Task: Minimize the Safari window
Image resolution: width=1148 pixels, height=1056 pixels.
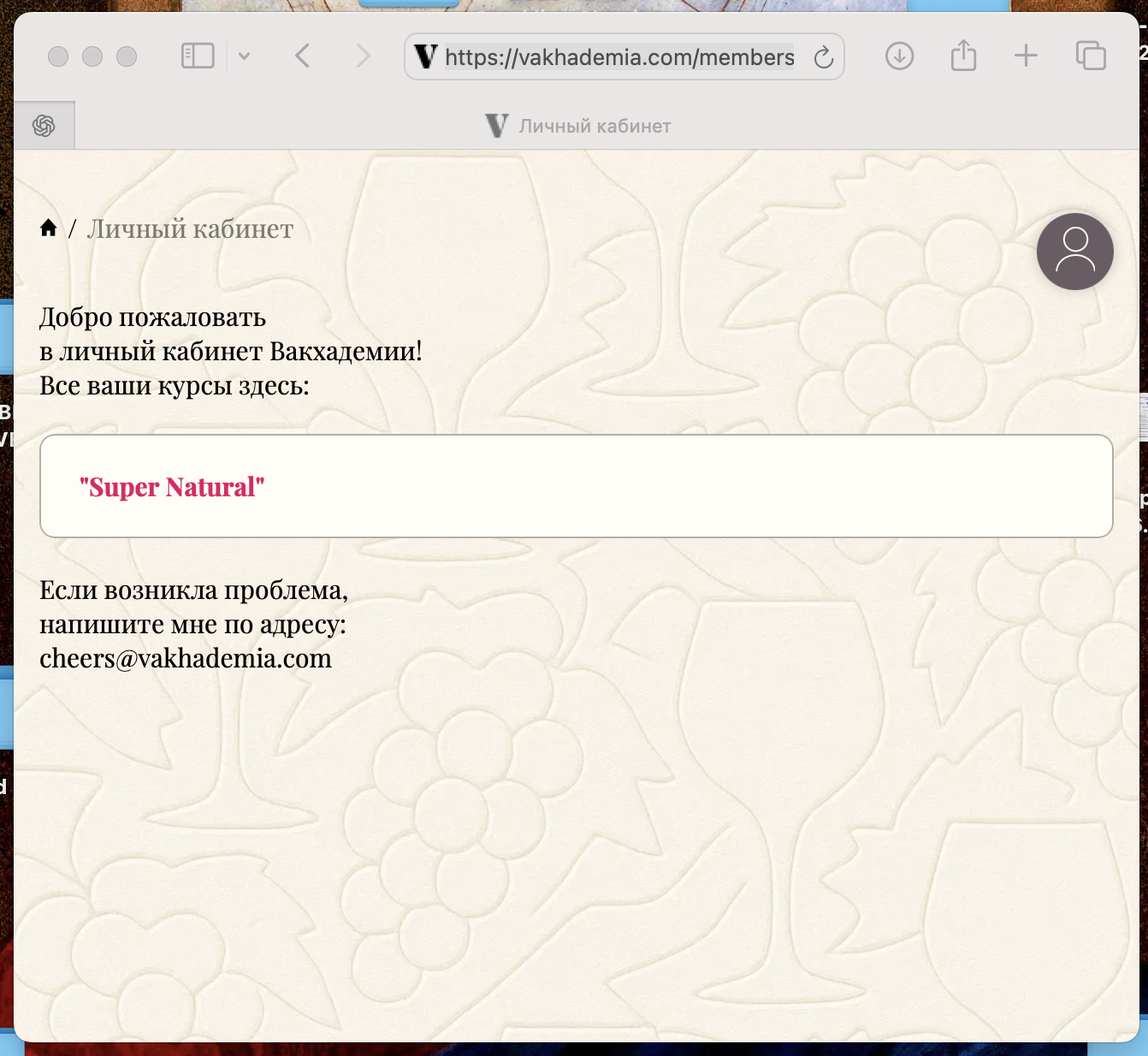Action: (x=92, y=56)
